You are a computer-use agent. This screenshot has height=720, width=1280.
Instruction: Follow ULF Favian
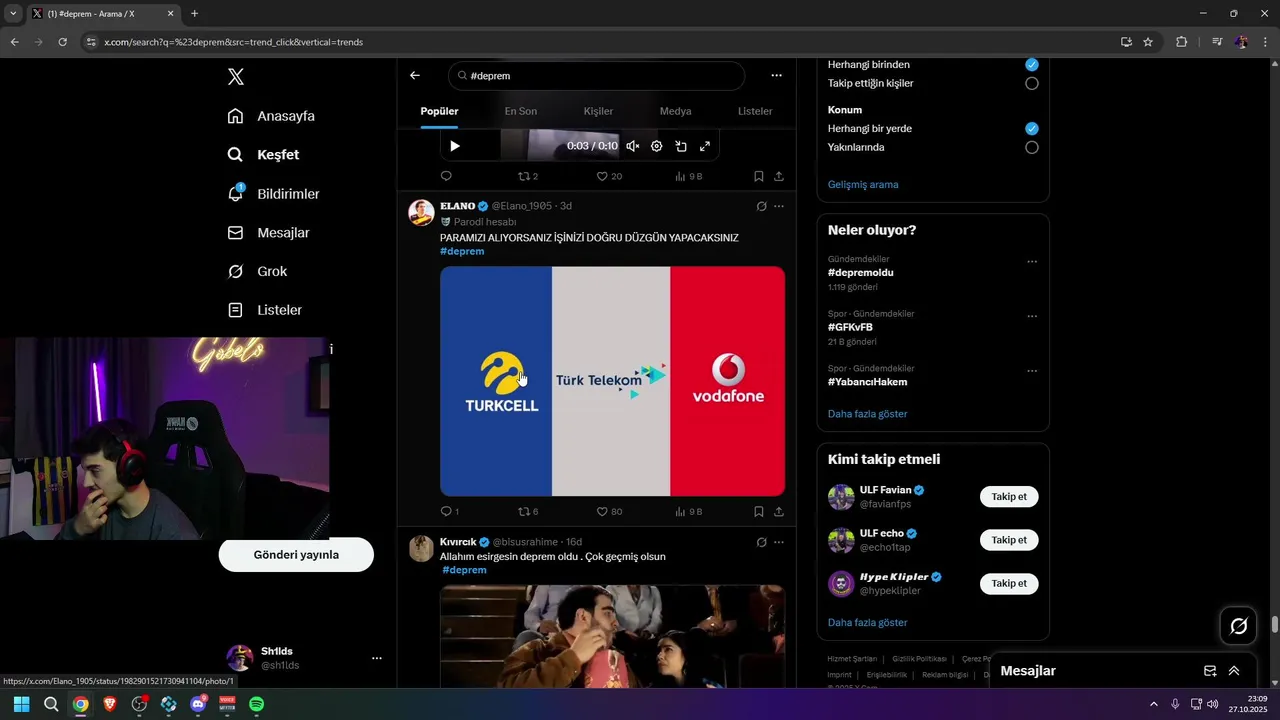[x=1009, y=497]
